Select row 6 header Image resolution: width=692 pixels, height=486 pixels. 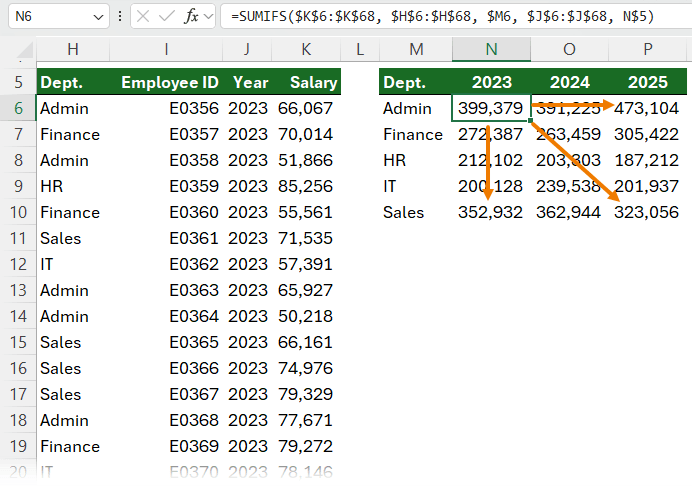click(x=18, y=108)
